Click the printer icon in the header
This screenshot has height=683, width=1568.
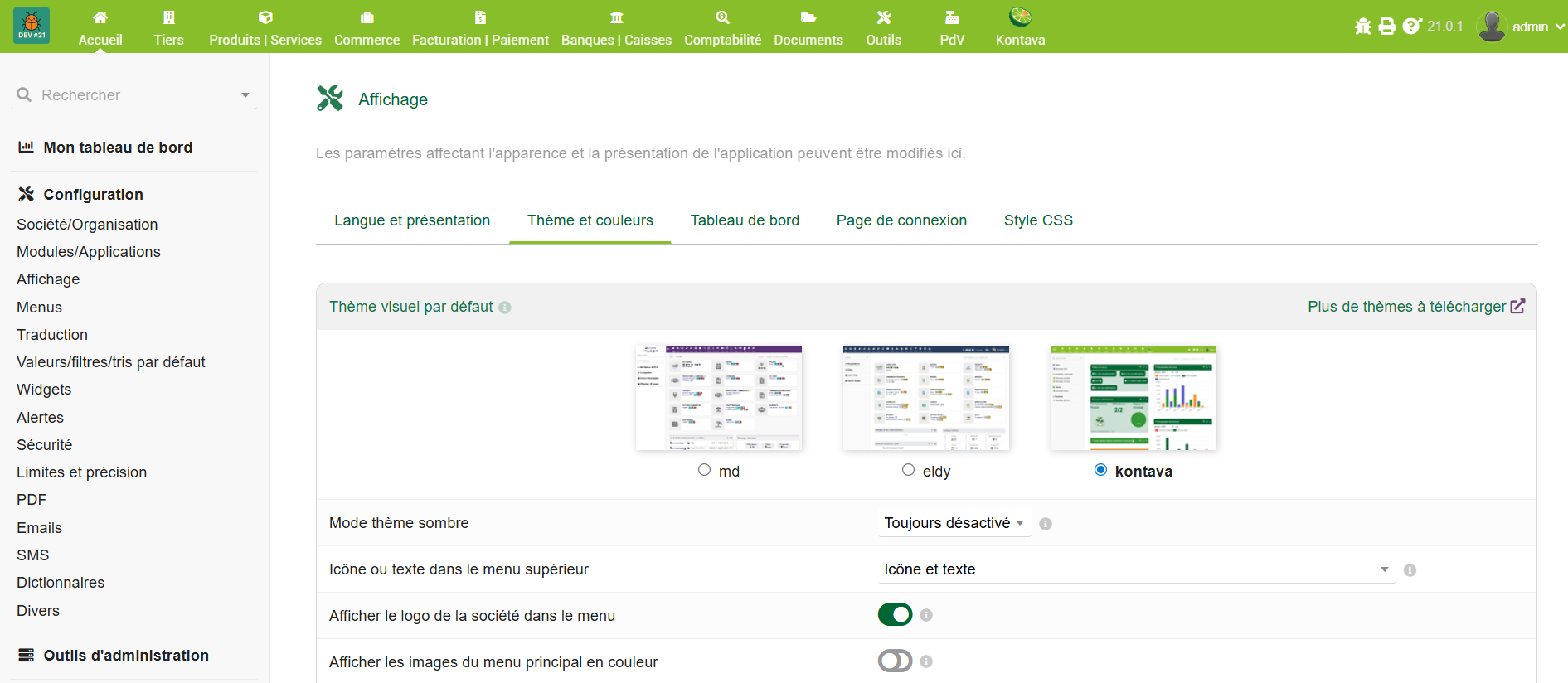coord(1387,27)
